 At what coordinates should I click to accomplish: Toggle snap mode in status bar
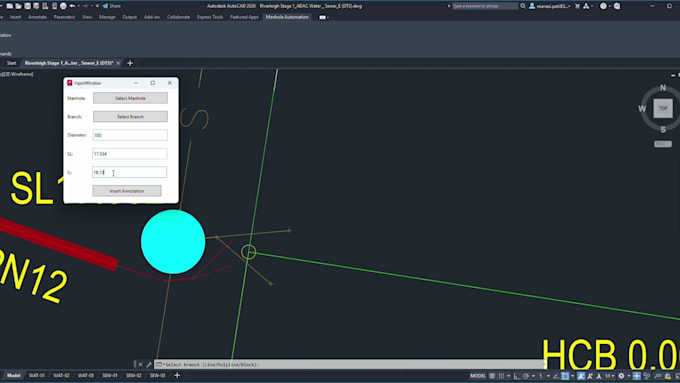501,376
